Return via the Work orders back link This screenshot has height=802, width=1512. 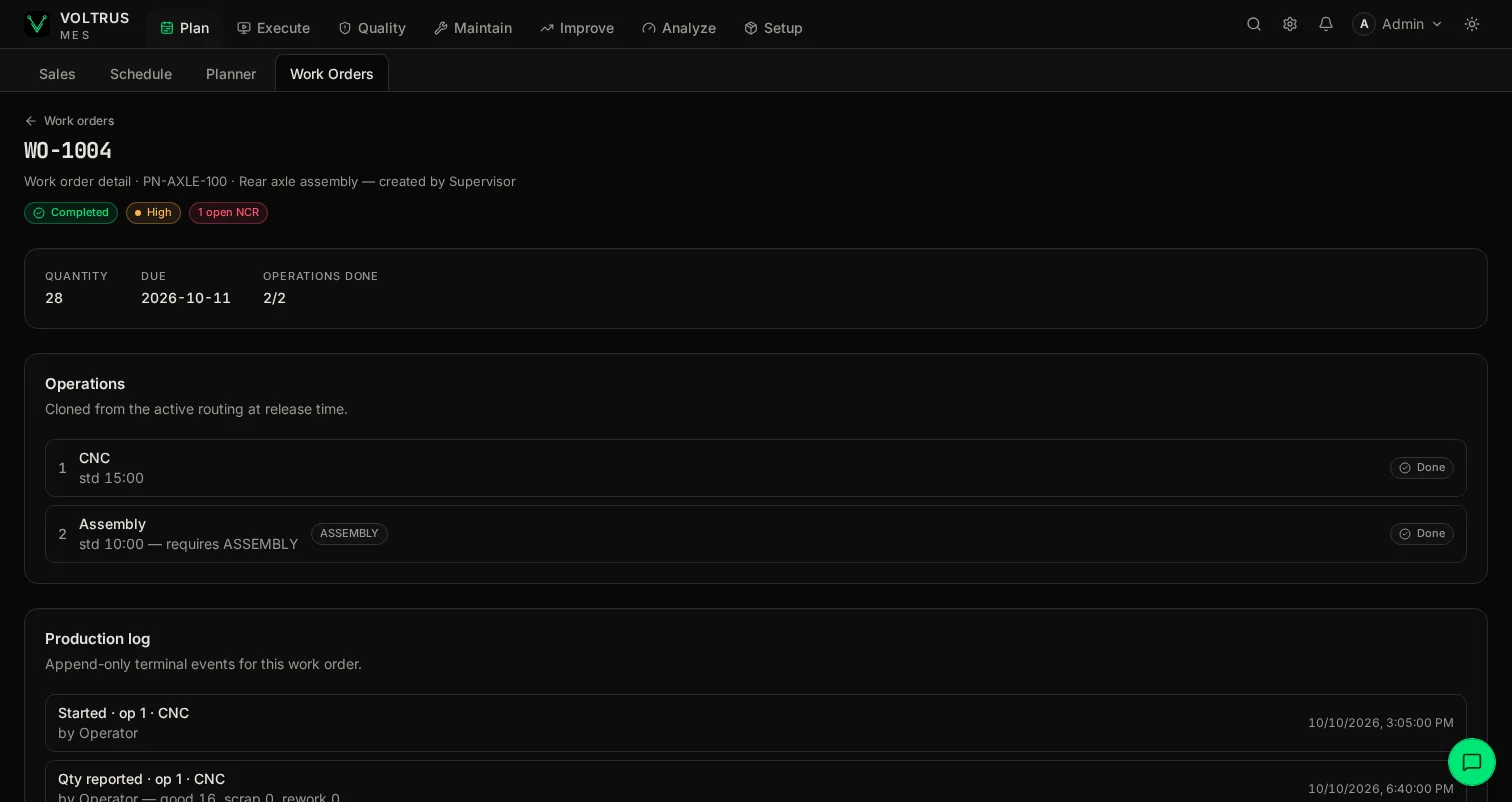(69, 121)
